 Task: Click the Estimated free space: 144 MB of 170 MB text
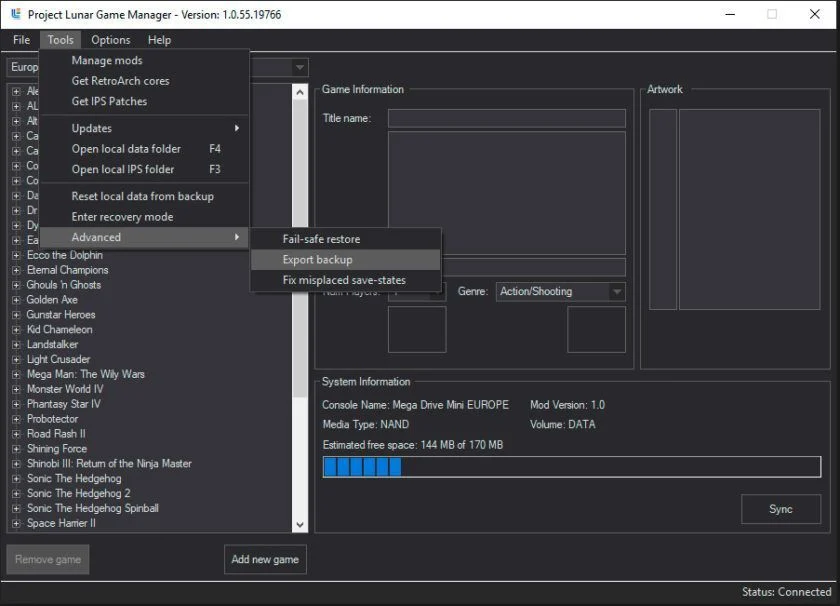412,445
